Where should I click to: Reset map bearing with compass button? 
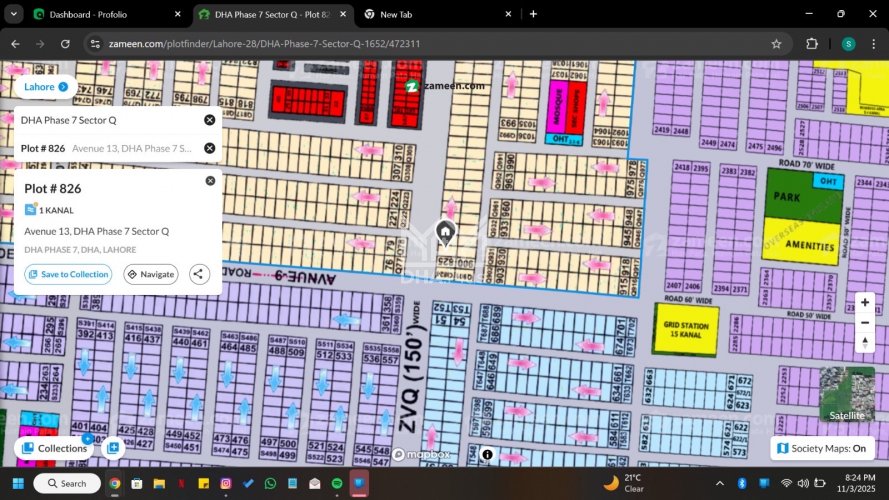tap(864, 343)
